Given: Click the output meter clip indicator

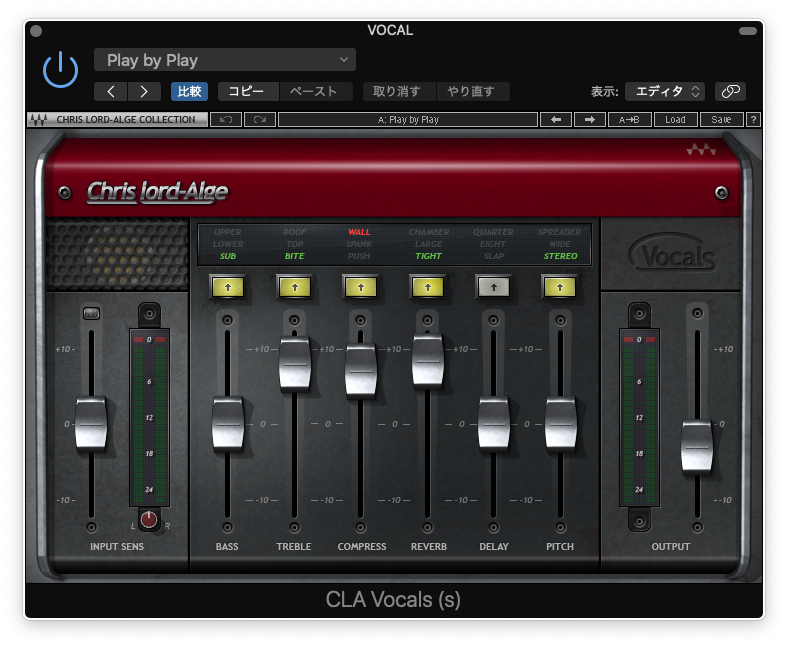Looking at the screenshot, I should 639,340.
